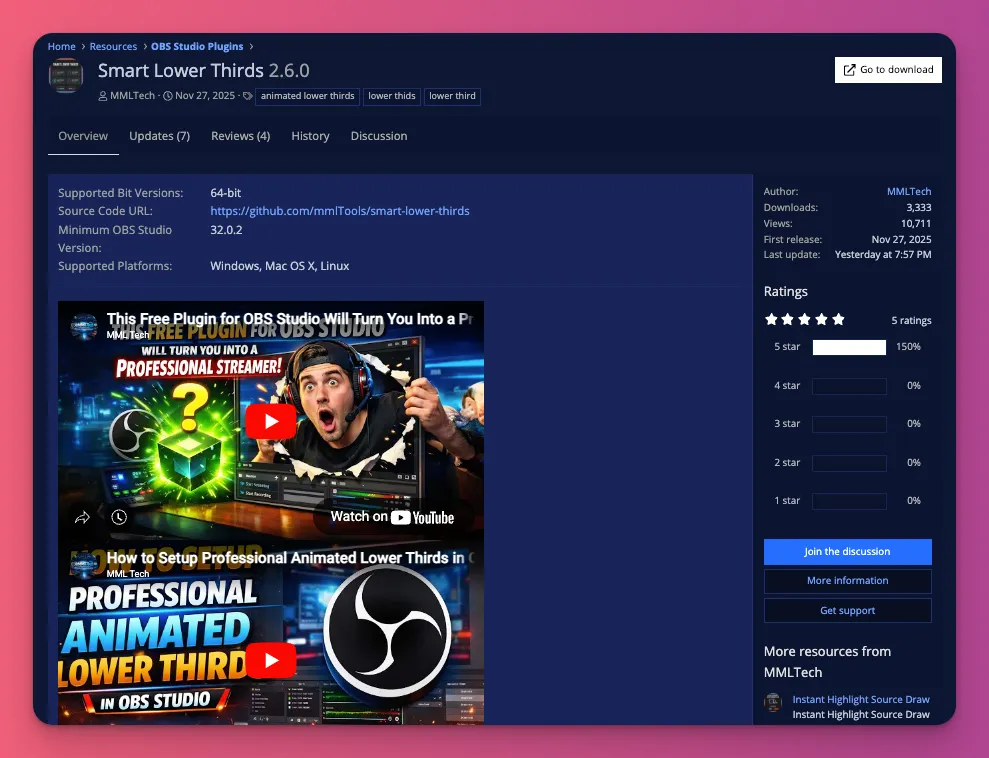Click the fifth star in the Ratings row
Image resolution: width=989 pixels, height=758 pixels.
pos(838,319)
